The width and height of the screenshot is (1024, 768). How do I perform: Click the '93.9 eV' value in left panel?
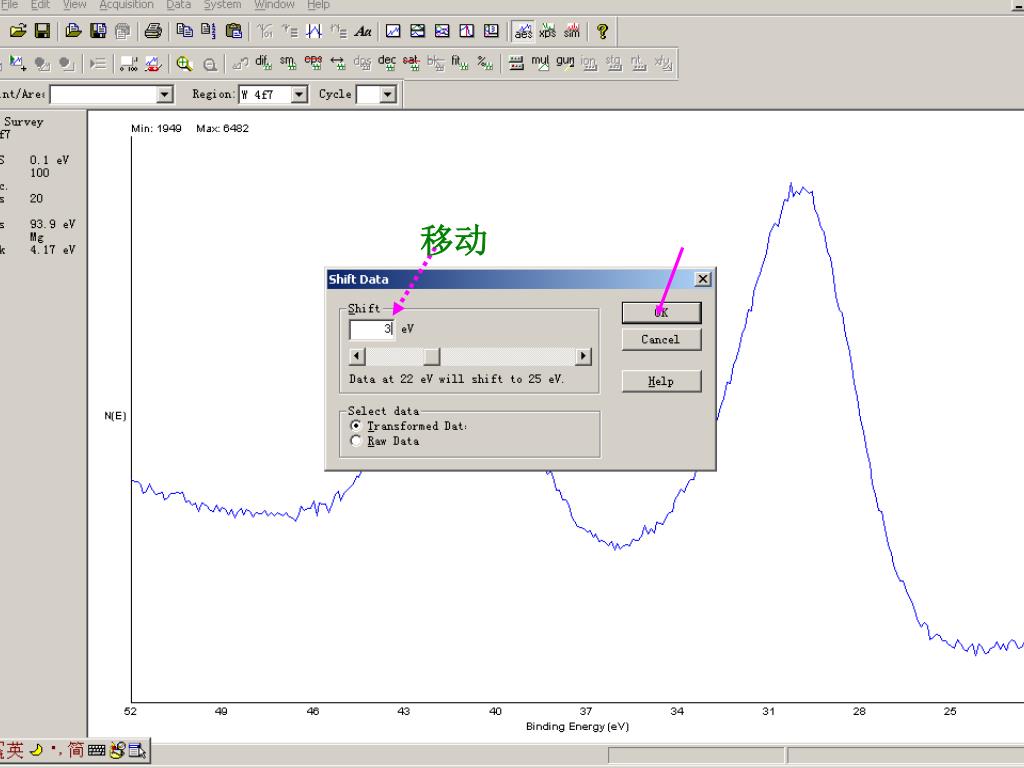(52, 224)
